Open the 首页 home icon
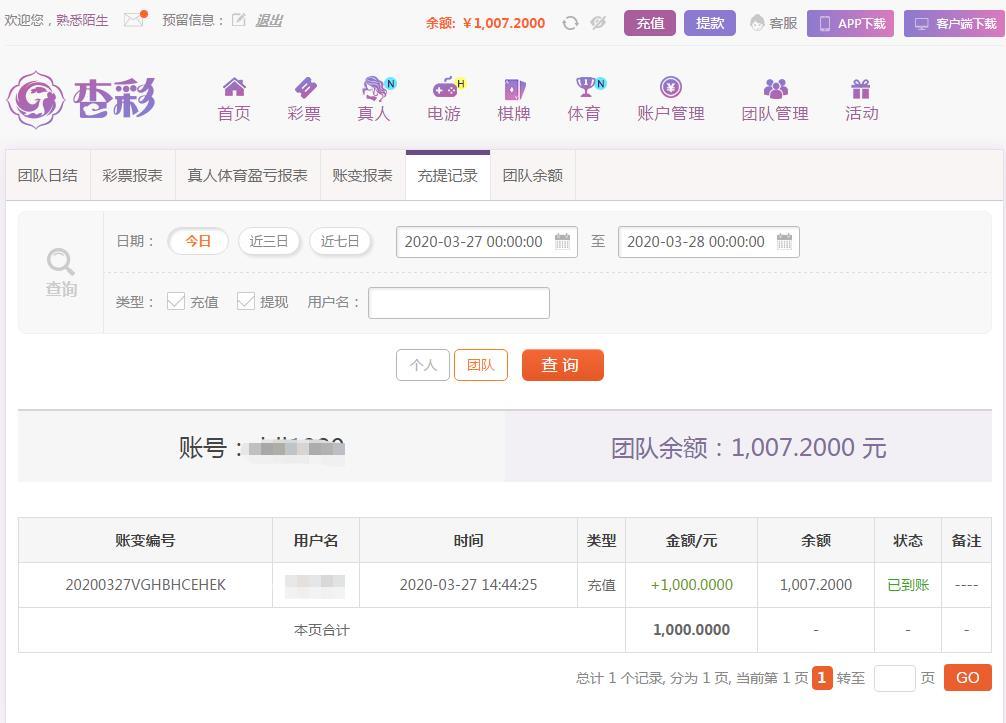The width and height of the screenshot is (1006, 723). tap(234, 89)
